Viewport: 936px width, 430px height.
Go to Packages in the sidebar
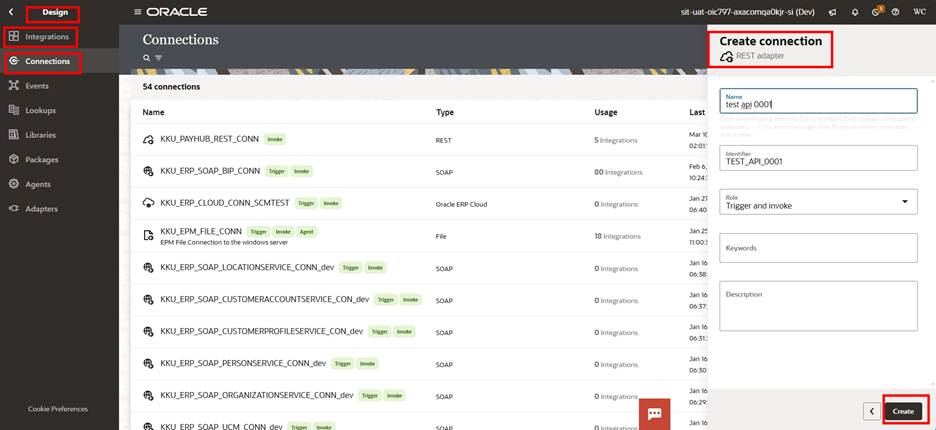pyautogui.click(x=42, y=159)
